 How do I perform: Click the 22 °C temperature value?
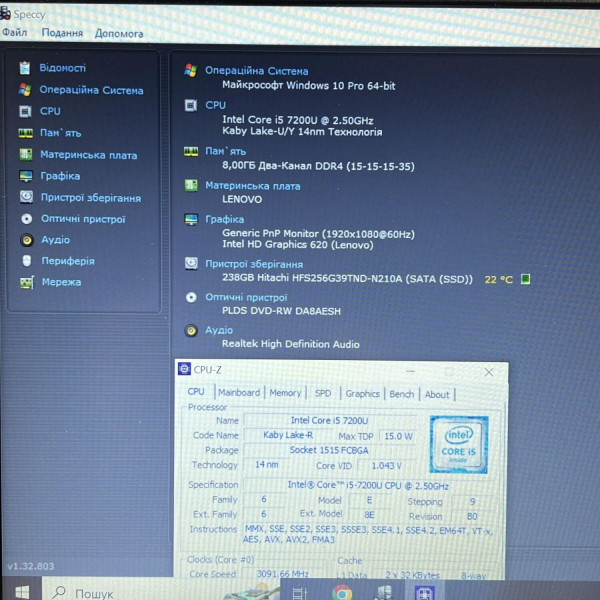pyautogui.click(x=499, y=279)
